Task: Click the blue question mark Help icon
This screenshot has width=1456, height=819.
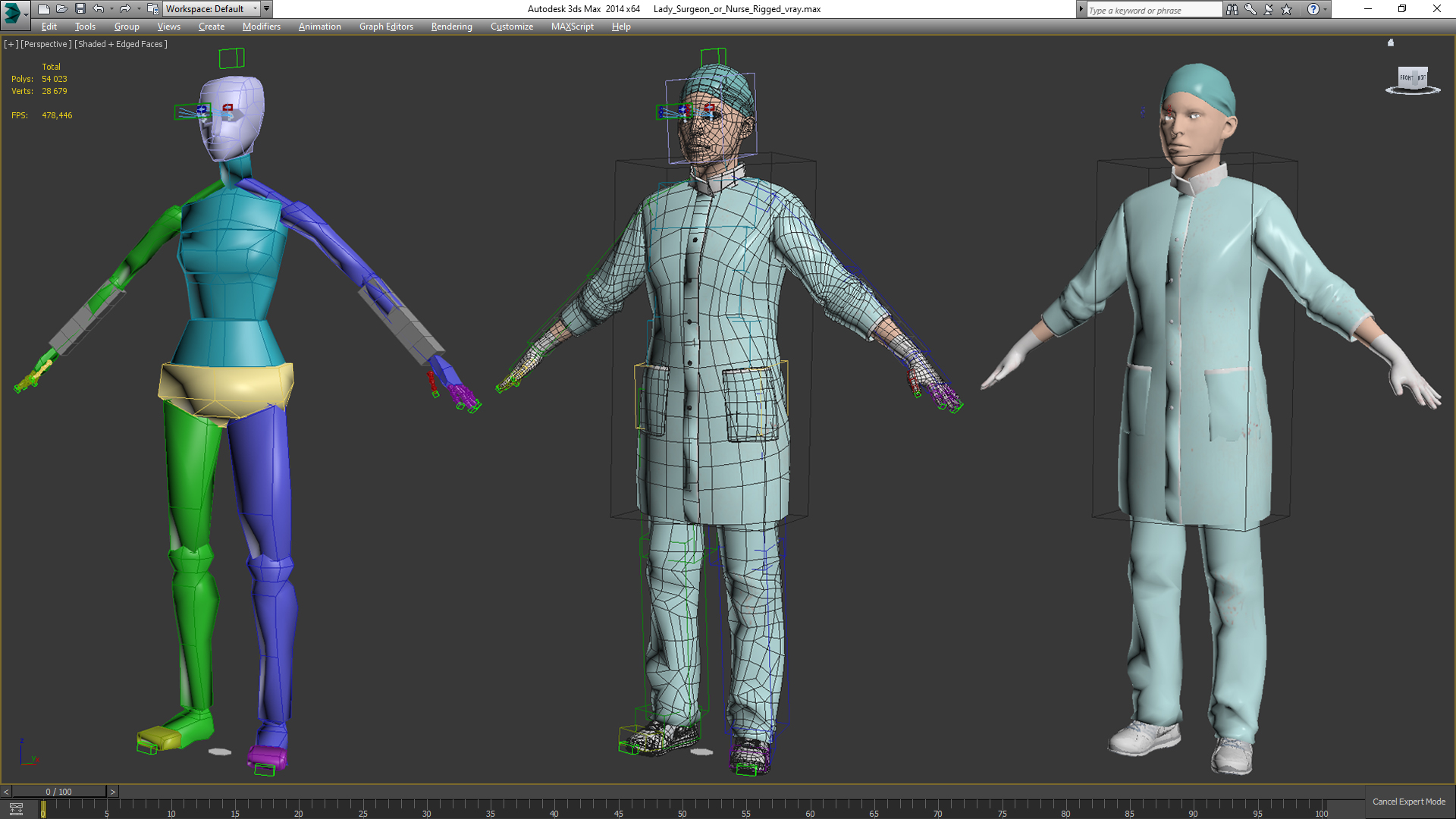Action: coord(1313,9)
